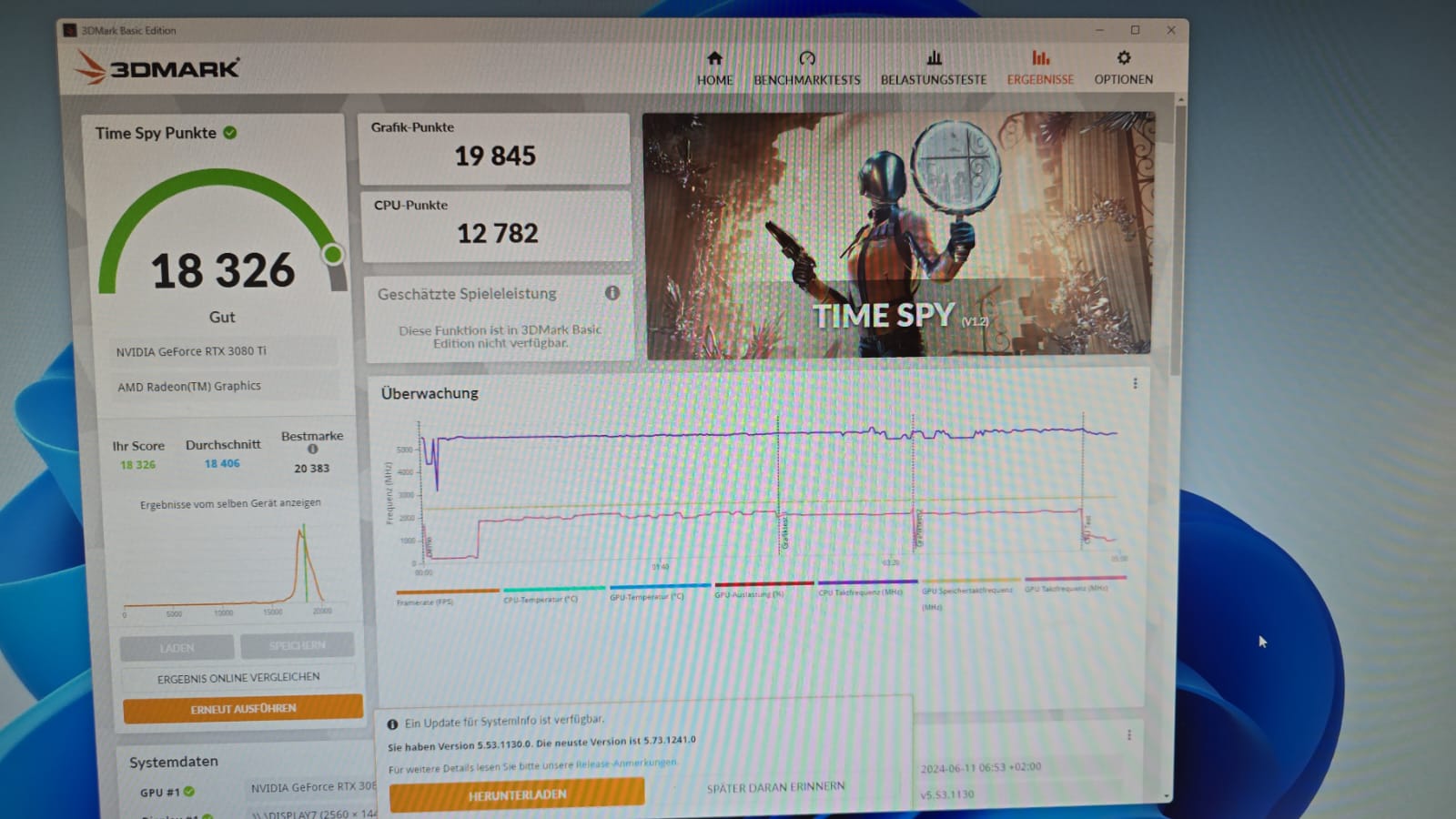Click Ihr Score value 18 326
The width and height of the screenshot is (1456, 819).
[x=137, y=465]
